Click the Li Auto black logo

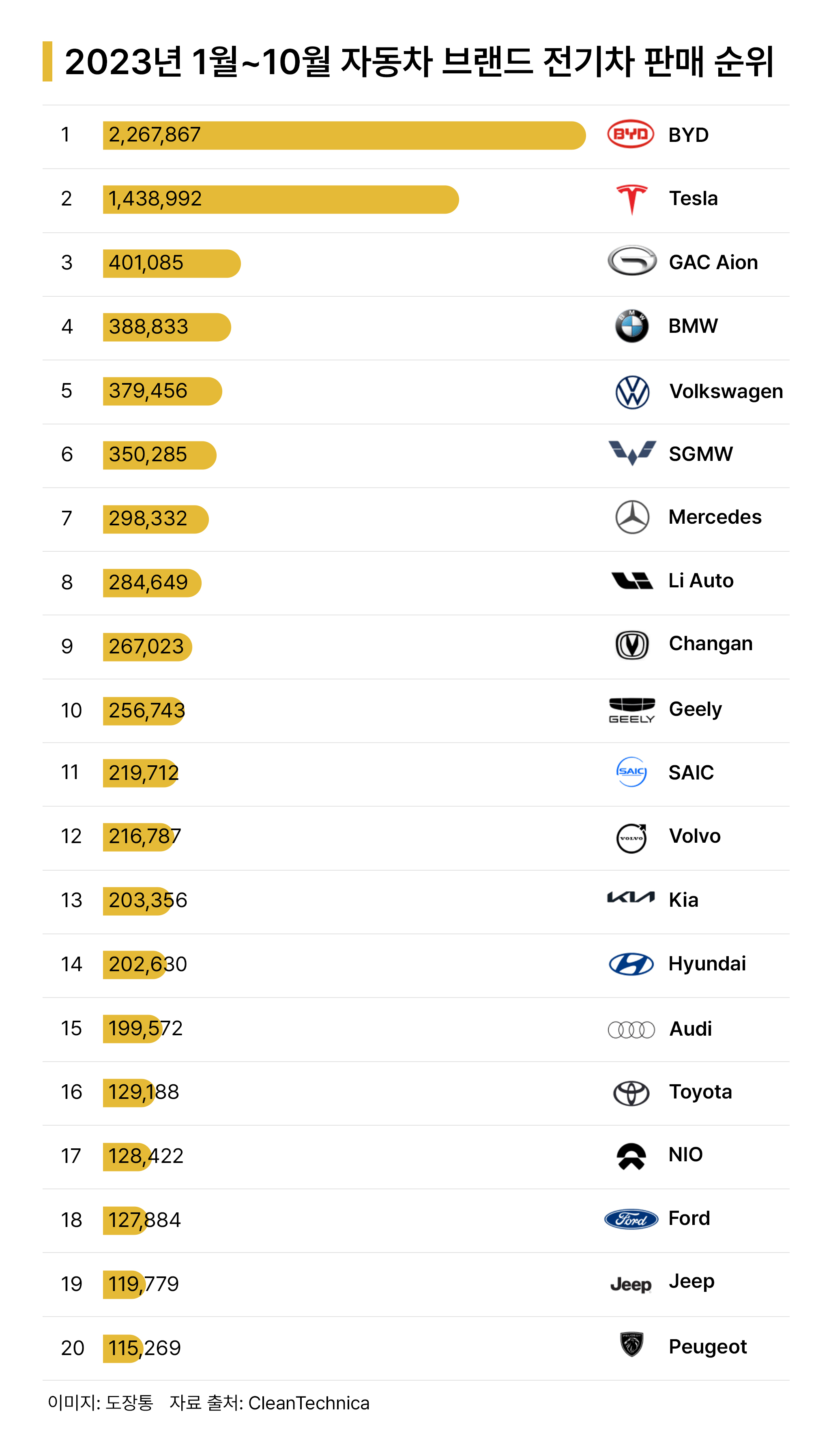pos(632,580)
